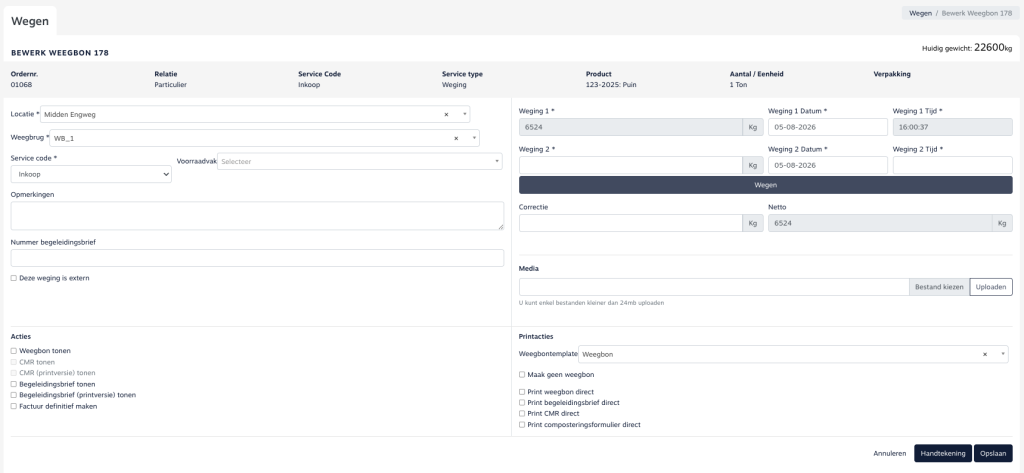This screenshot has width=1024, height=473.
Task: Check 'Print composteringsformulier direct' option
Action: (522, 425)
